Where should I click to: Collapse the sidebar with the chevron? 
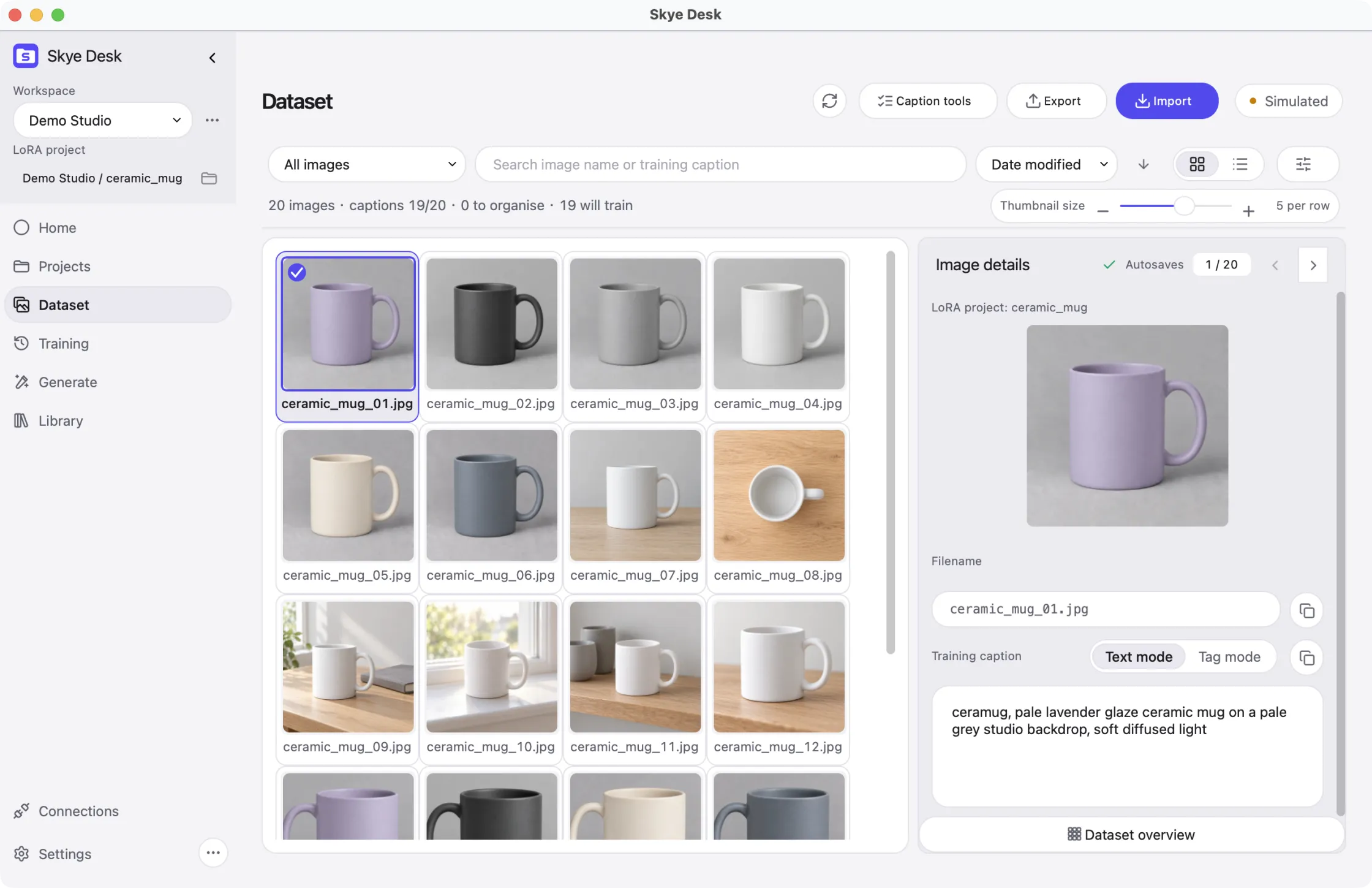[x=212, y=57]
